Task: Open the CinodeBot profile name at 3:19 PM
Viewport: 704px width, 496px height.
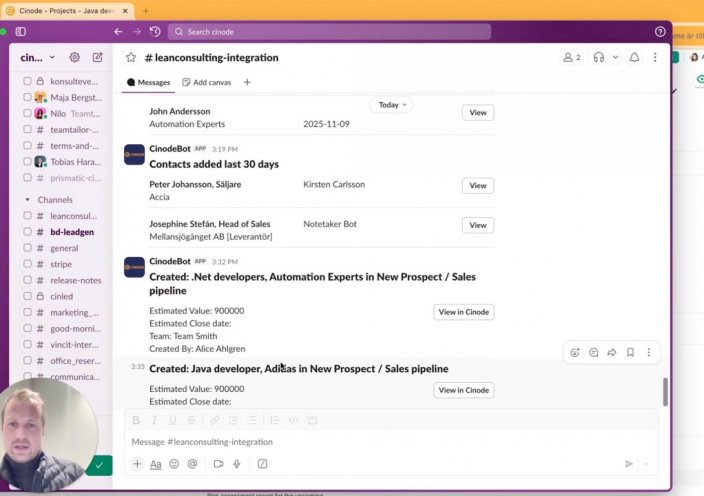Action: click(x=170, y=148)
